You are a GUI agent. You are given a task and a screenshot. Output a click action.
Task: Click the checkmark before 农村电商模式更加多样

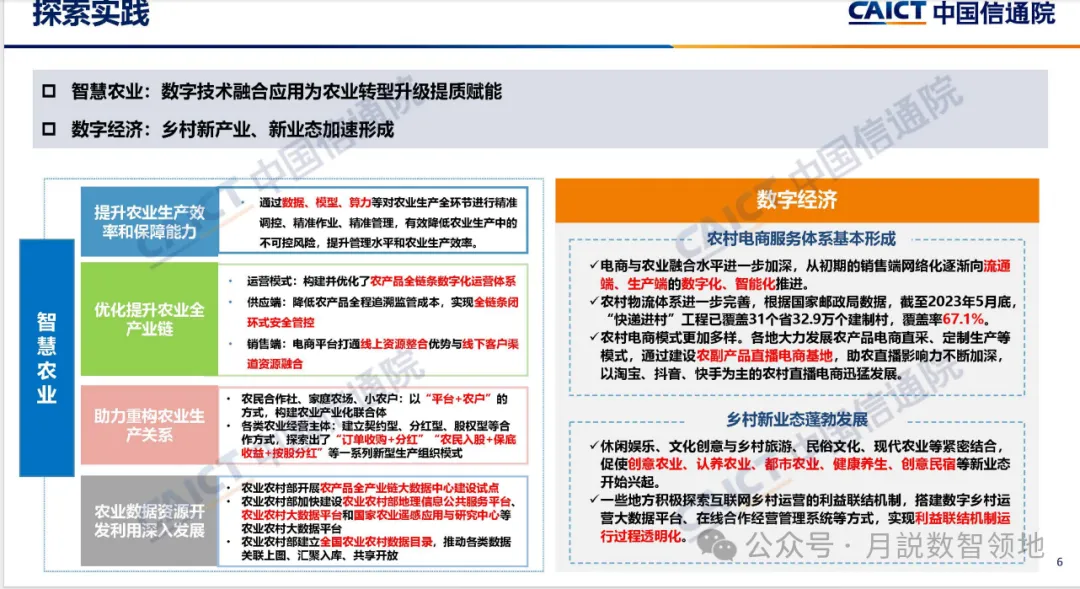click(x=594, y=338)
